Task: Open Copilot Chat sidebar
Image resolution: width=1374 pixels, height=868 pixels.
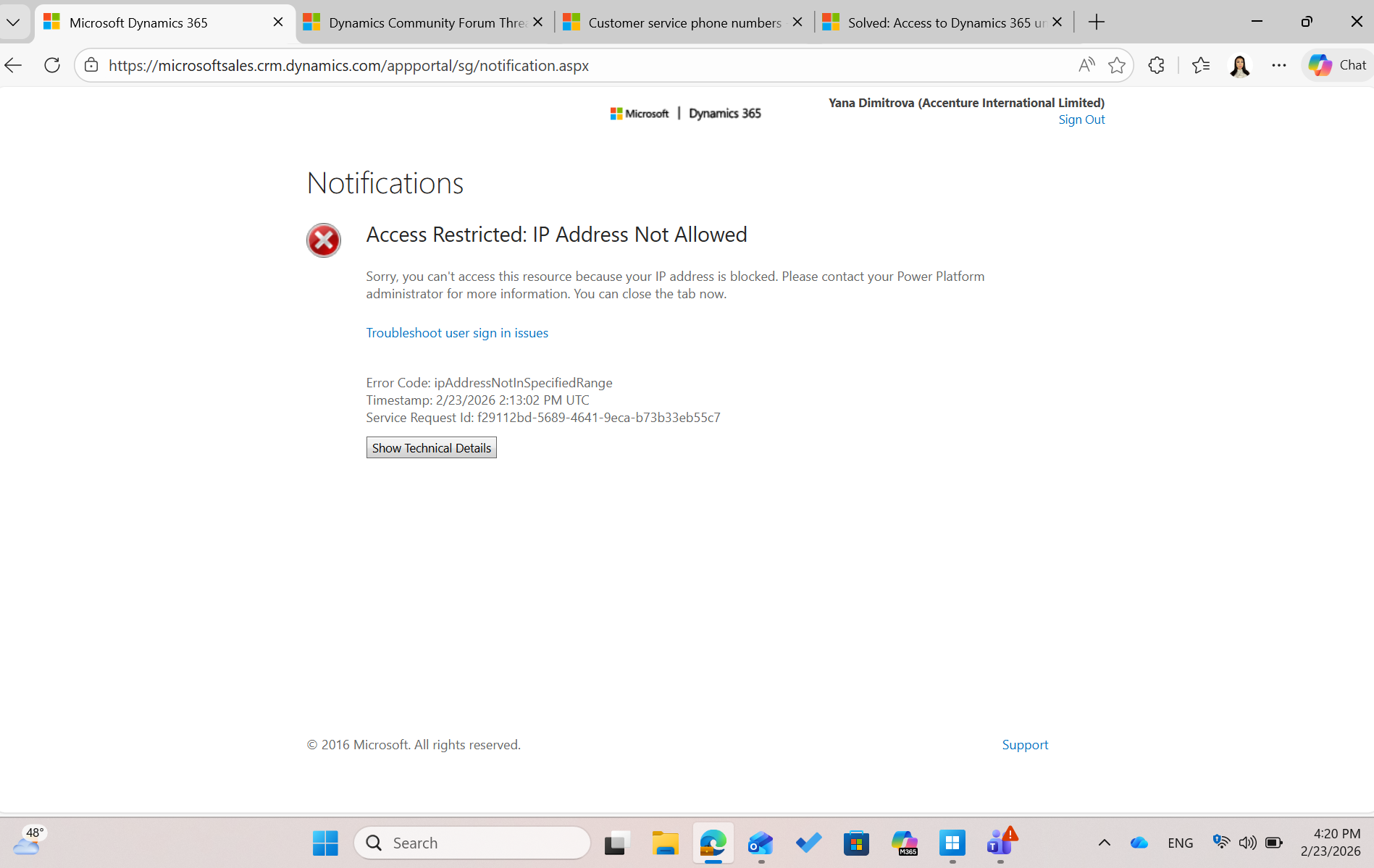Action: [1337, 65]
